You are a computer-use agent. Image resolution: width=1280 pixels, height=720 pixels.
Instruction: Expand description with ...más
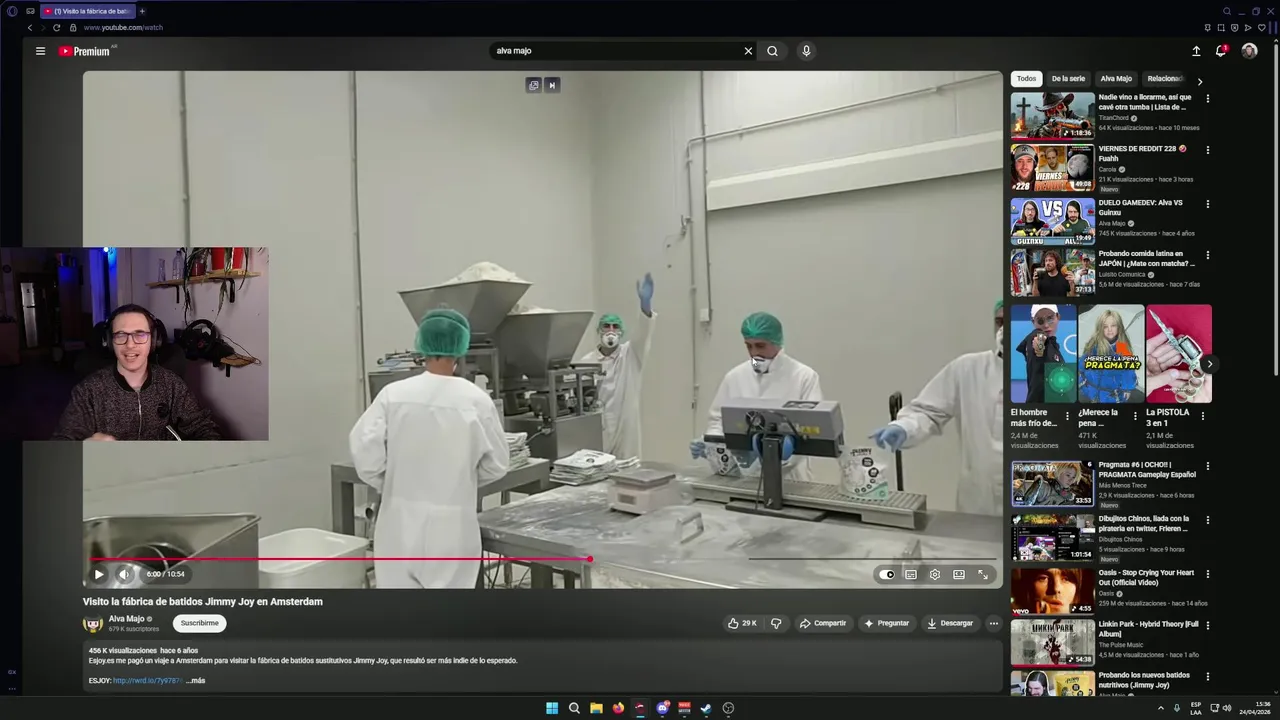coord(196,681)
